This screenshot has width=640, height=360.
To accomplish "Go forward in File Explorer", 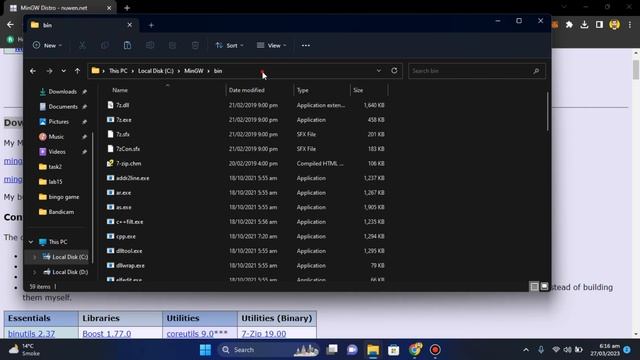I will pos(49,71).
